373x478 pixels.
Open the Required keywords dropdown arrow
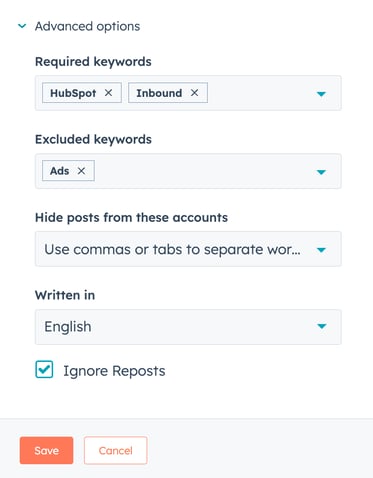click(321, 94)
